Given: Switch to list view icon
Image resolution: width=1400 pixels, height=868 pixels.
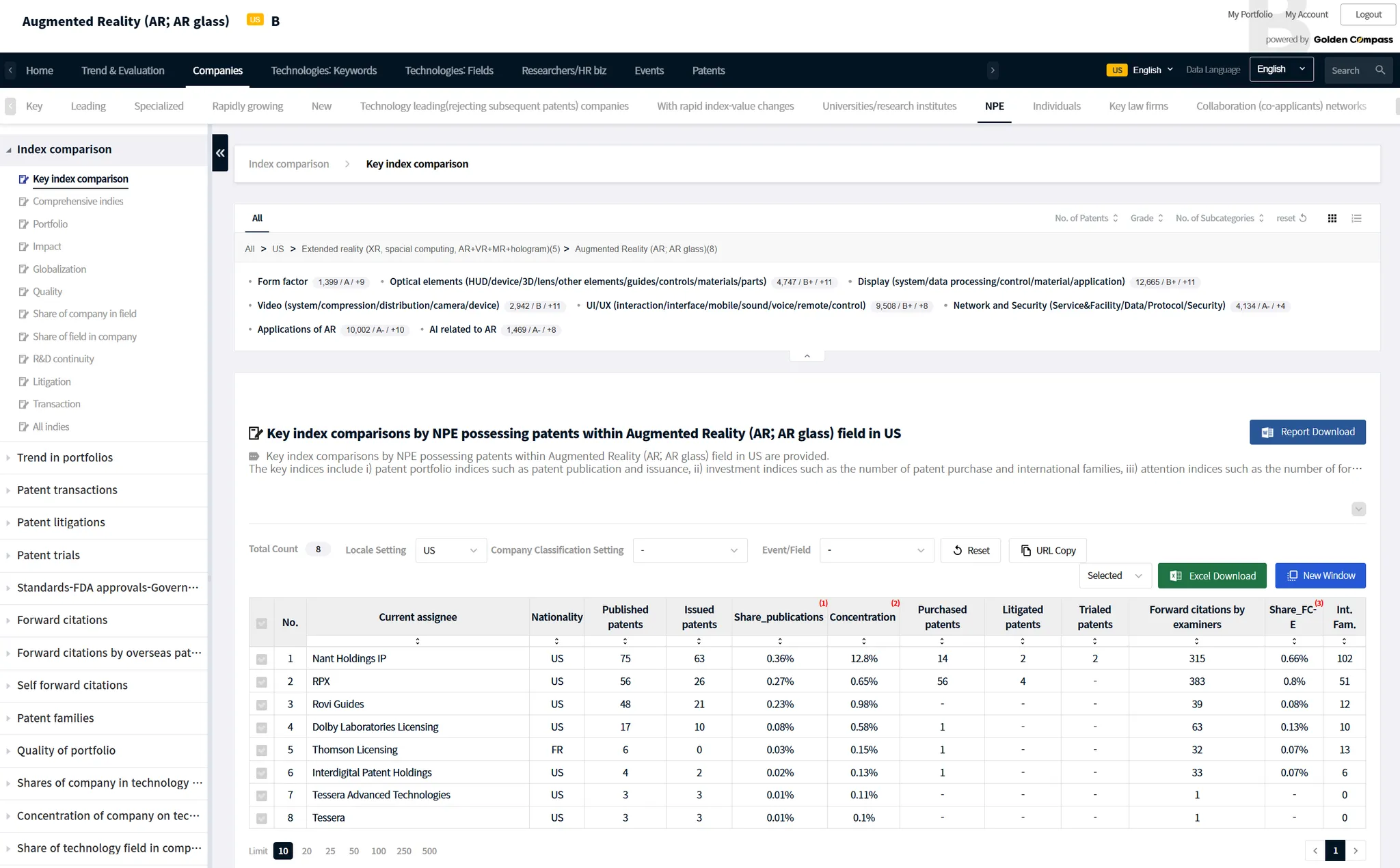Looking at the screenshot, I should (1356, 218).
